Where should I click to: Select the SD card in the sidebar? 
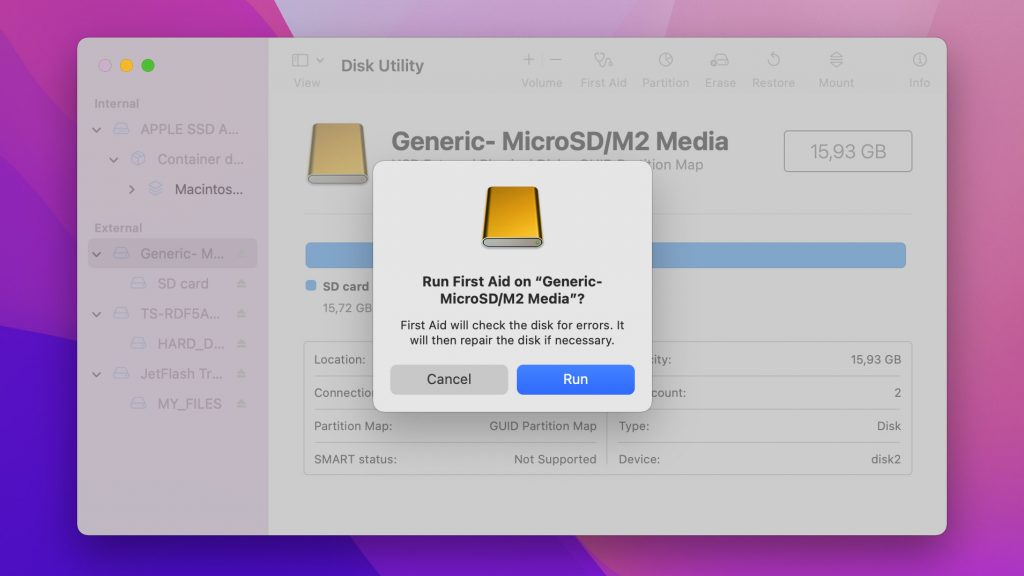185,283
